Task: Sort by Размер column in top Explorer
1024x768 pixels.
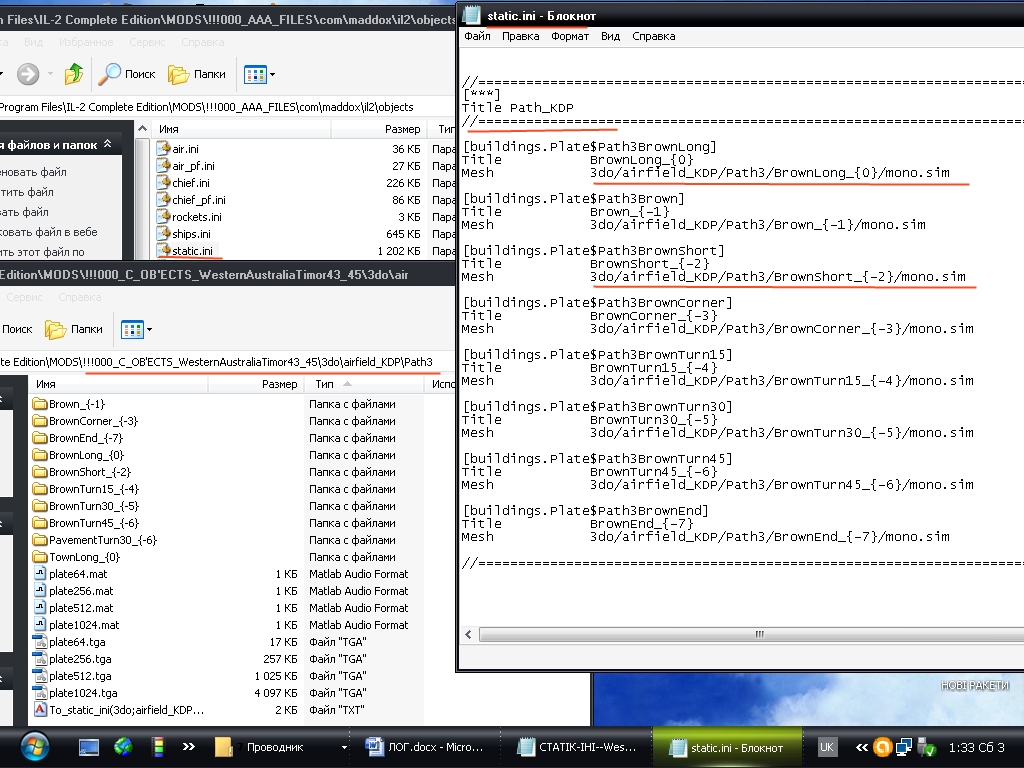Action: 379,129
